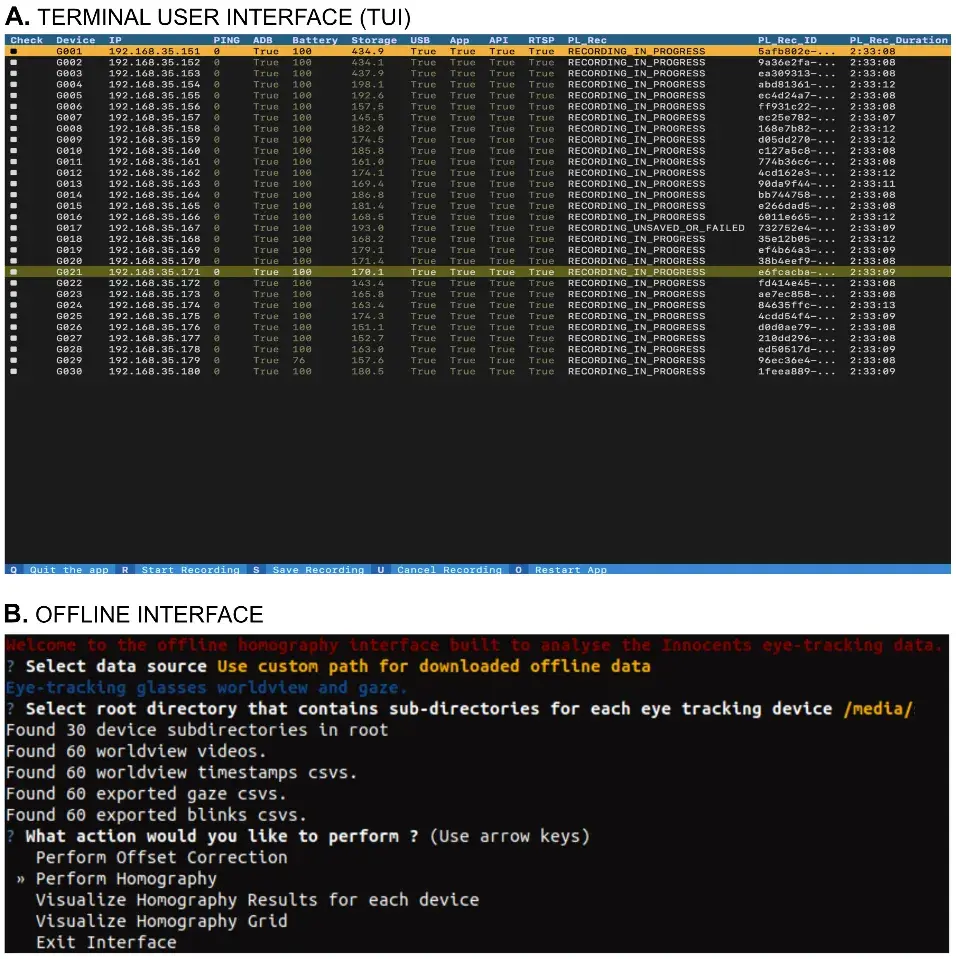The image size is (956, 959).
Task: Choose Cancel Recording in the footer bar
Action: [449, 570]
